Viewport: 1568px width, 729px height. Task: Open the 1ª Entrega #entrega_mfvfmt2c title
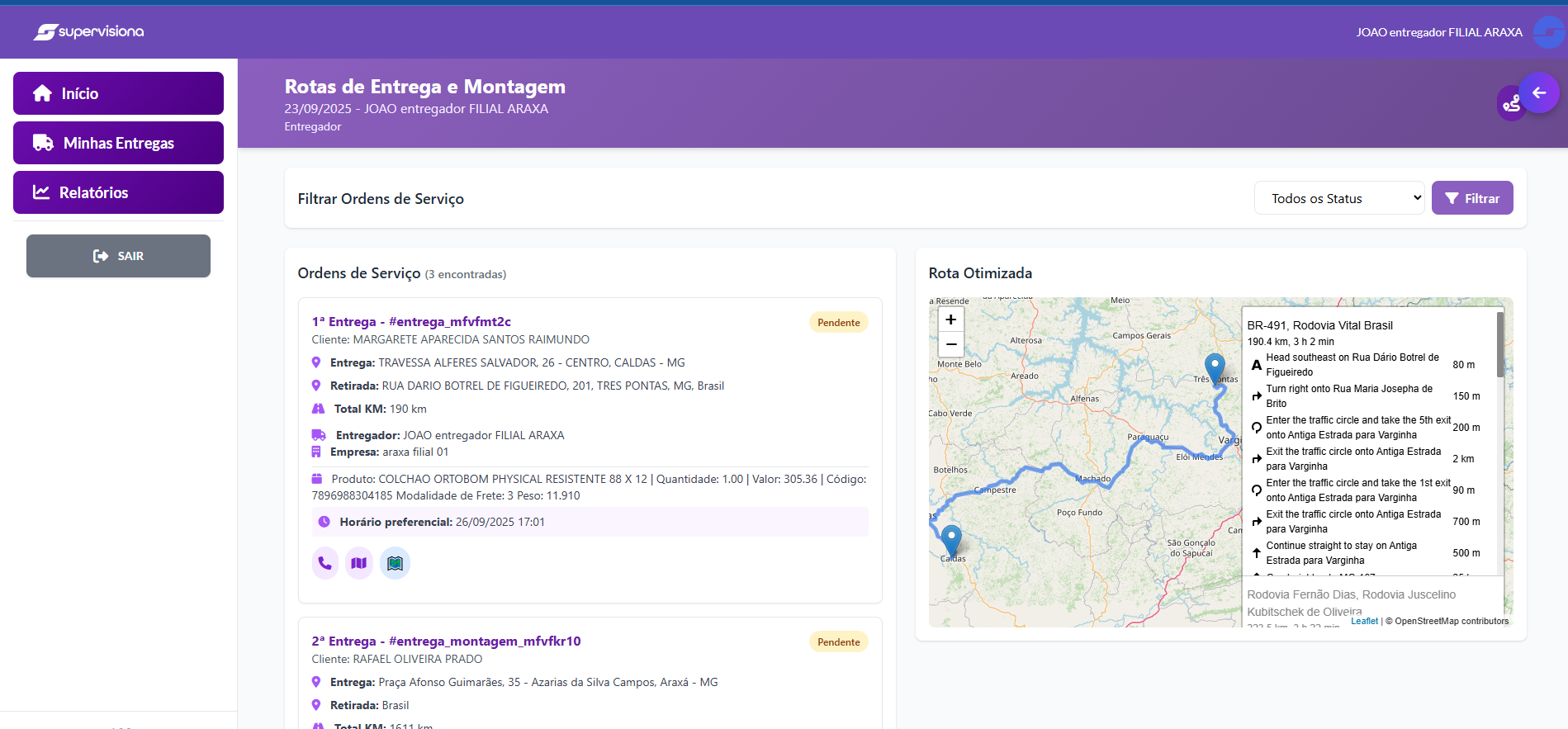pyautogui.click(x=411, y=322)
